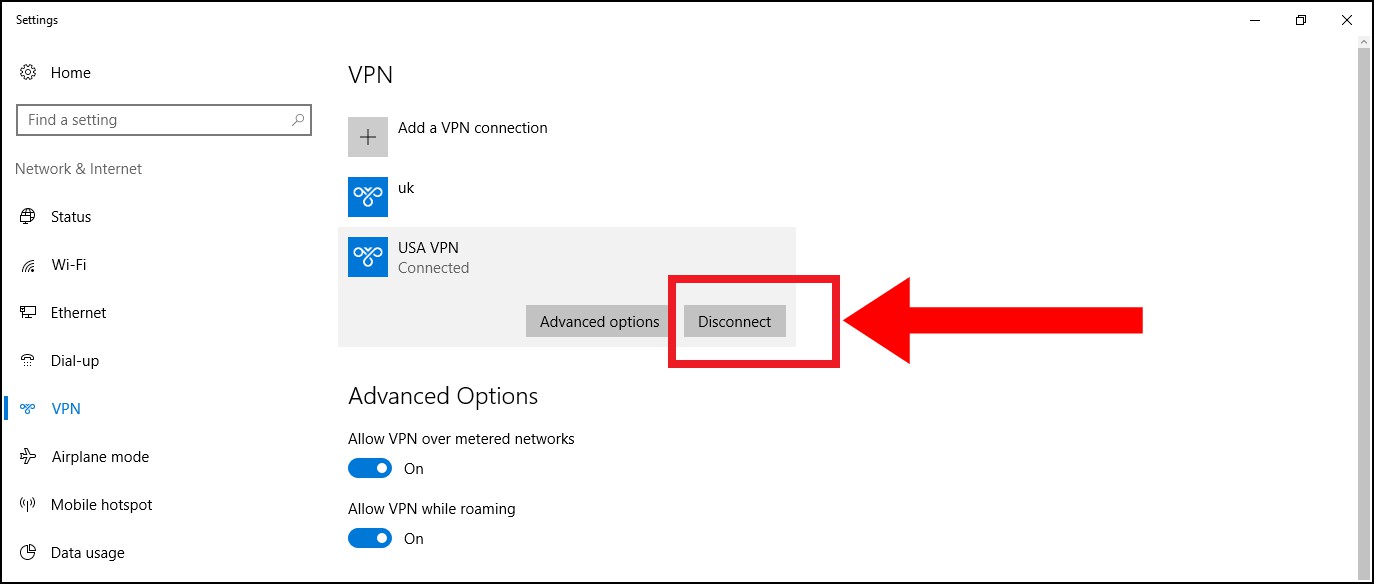Go to Airplane mode settings page
Screen dimensions: 1374x584
[x=100, y=457]
